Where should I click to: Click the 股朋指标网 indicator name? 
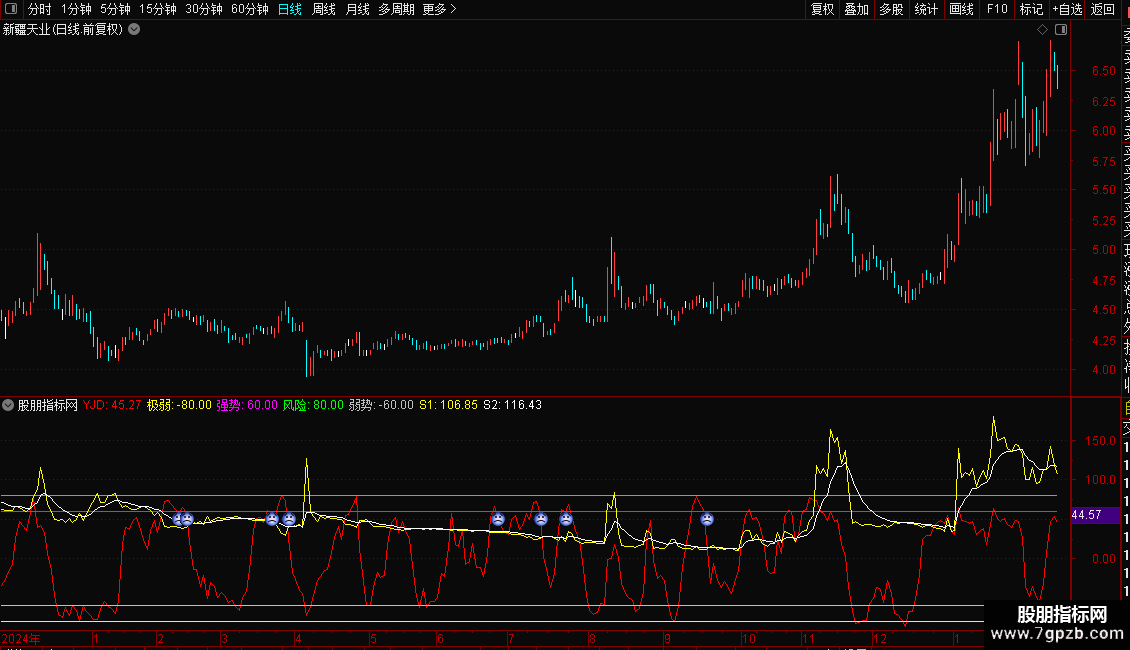(48, 405)
